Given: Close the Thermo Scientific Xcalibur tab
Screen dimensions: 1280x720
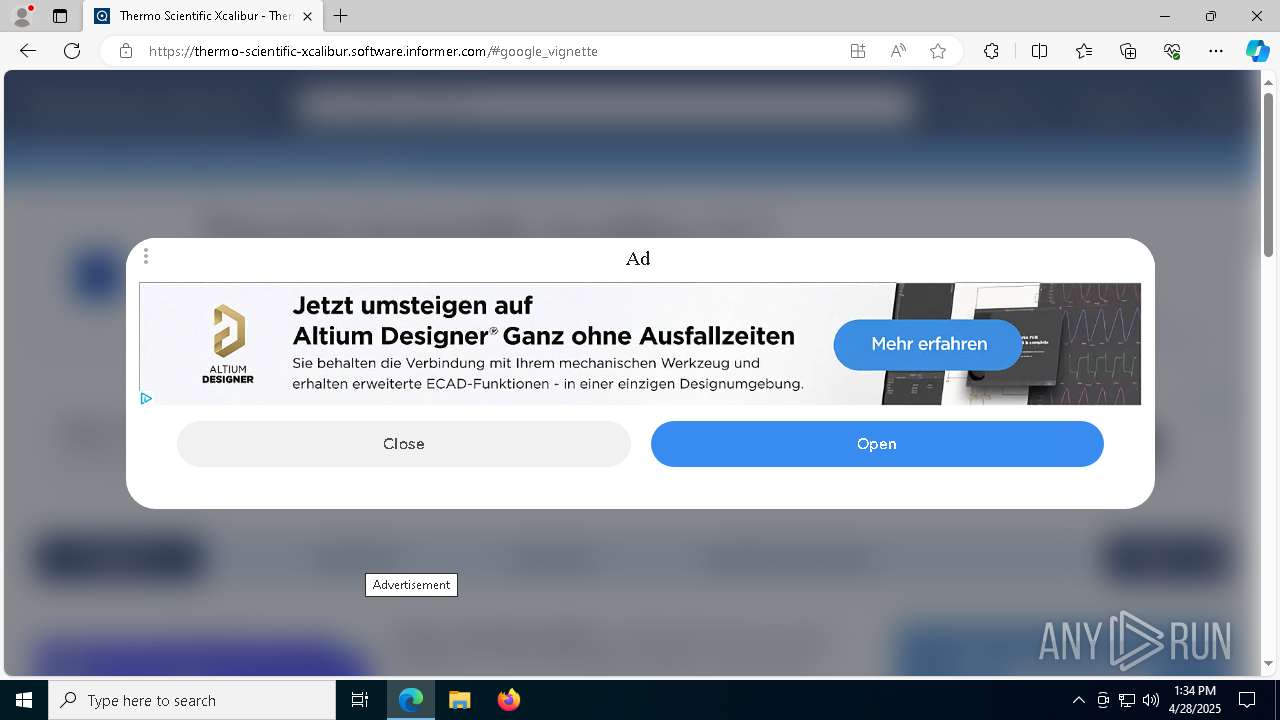Looking at the screenshot, I should click(307, 16).
